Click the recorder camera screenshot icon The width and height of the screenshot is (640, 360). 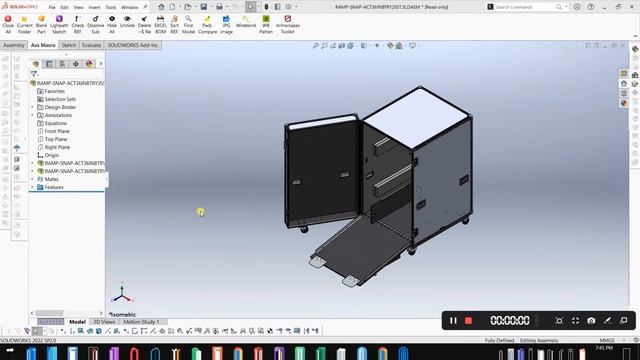point(591,321)
